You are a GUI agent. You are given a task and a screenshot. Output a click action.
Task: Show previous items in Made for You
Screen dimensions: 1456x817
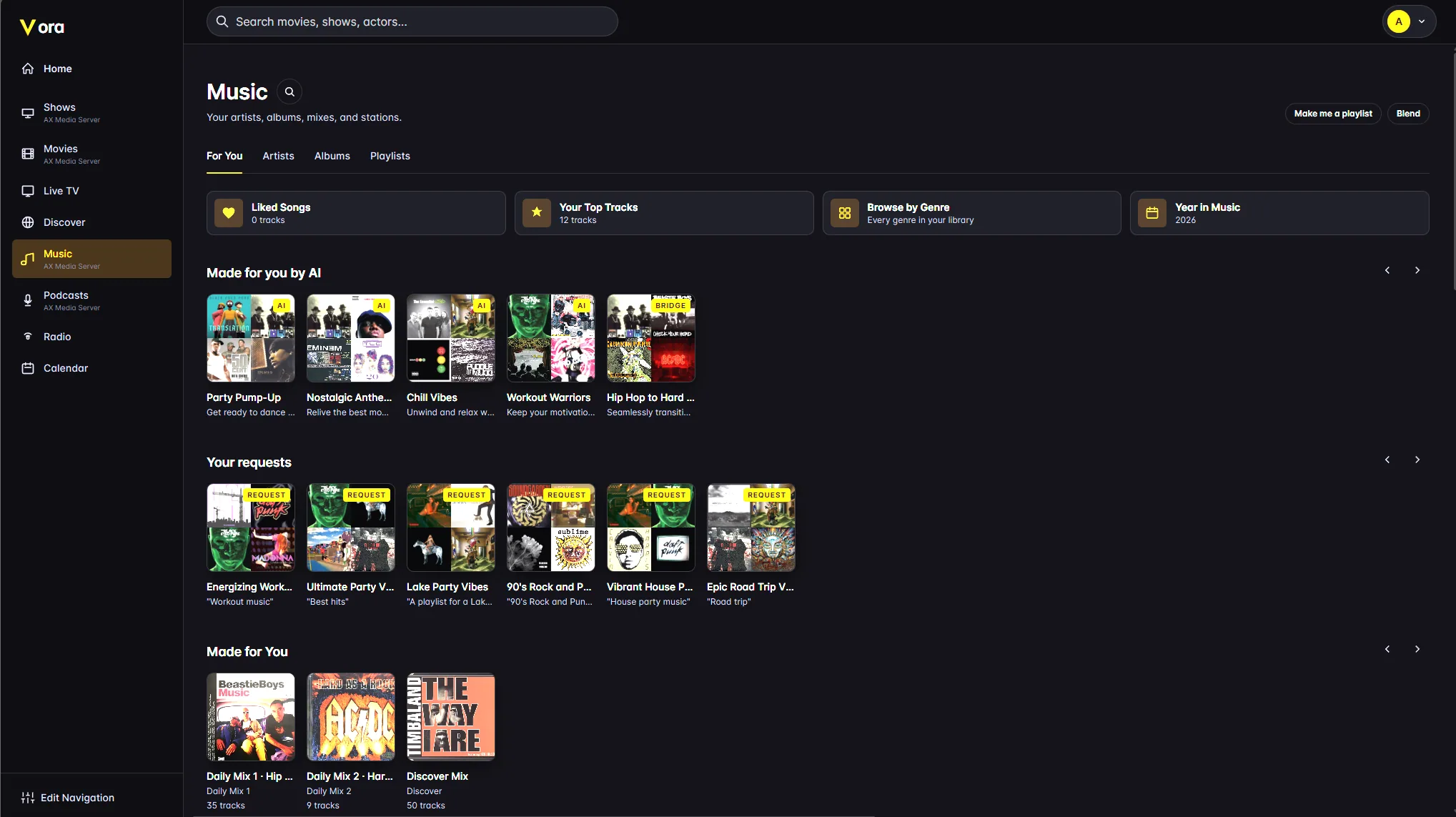pyautogui.click(x=1387, y=649)
